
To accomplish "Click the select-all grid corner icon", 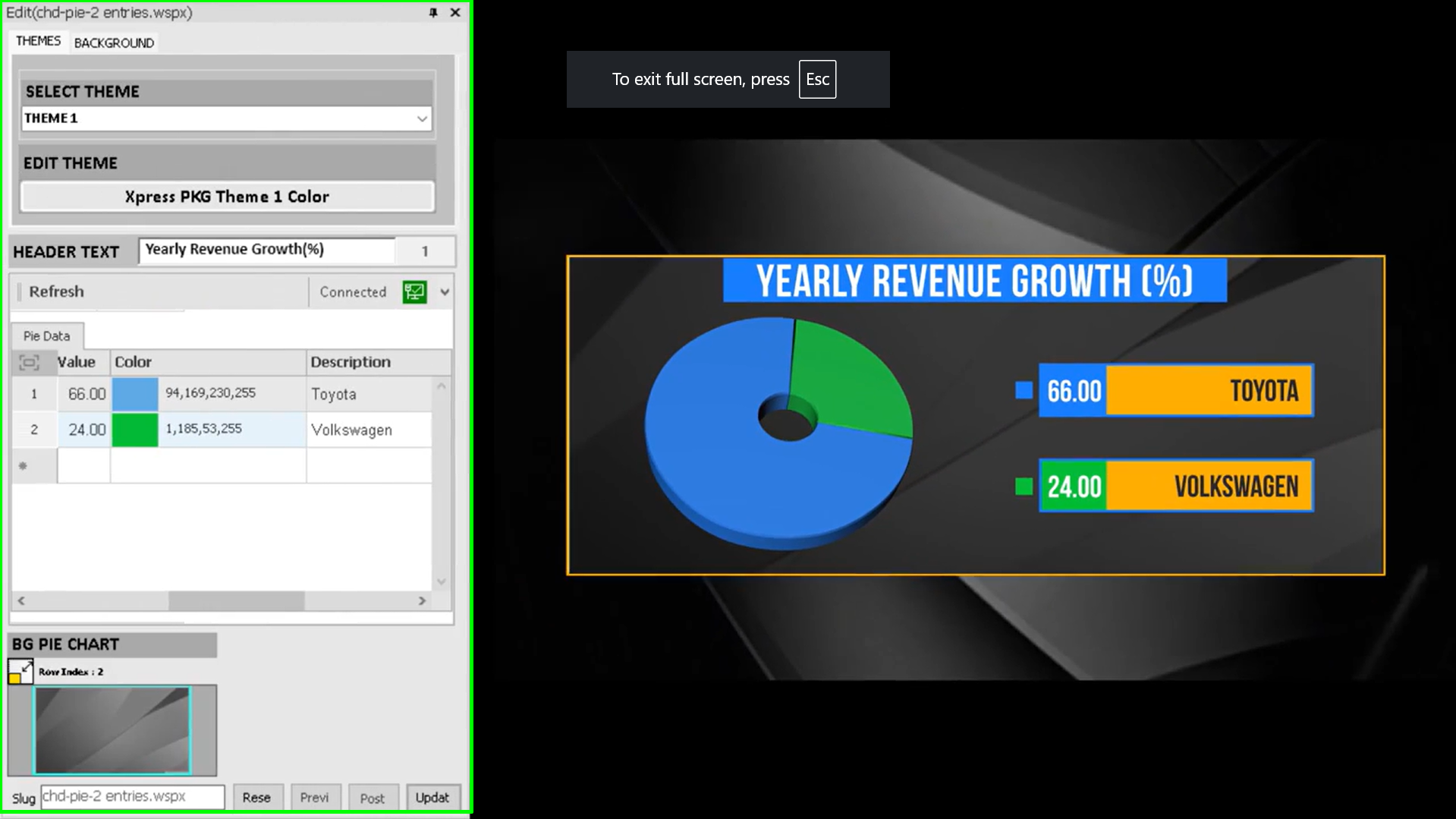I will click(x=30, y=363).
